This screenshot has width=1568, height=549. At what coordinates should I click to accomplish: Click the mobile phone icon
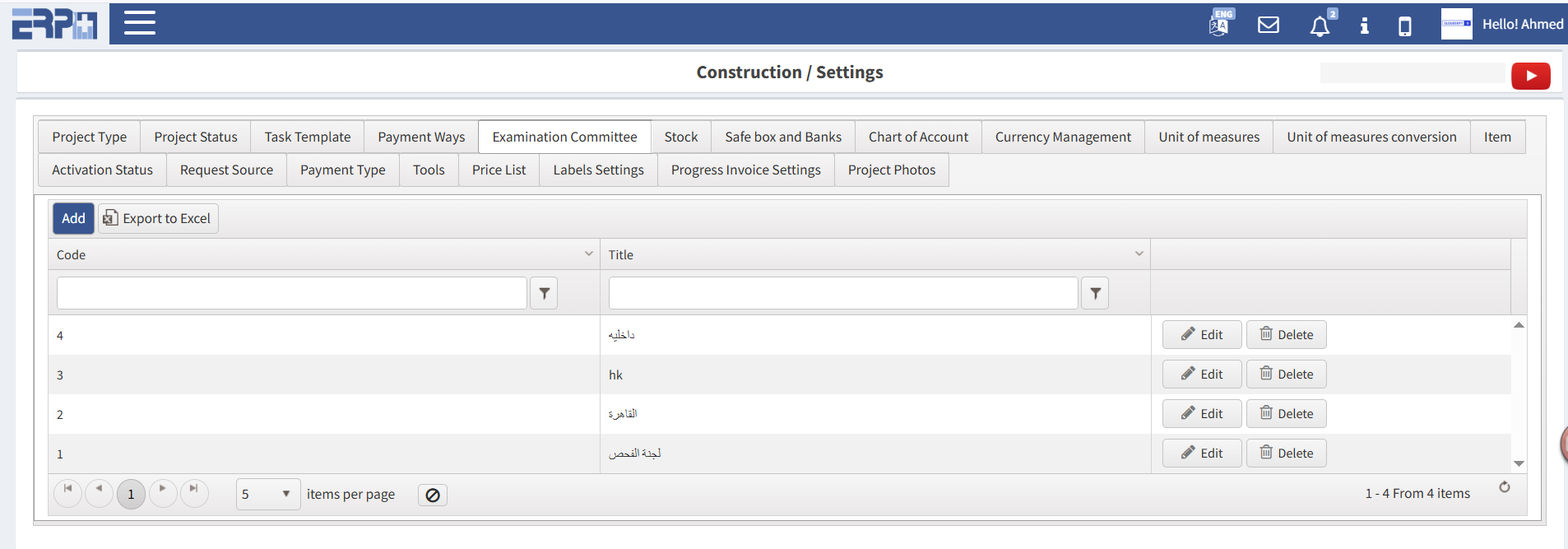tap(1405, 26)
